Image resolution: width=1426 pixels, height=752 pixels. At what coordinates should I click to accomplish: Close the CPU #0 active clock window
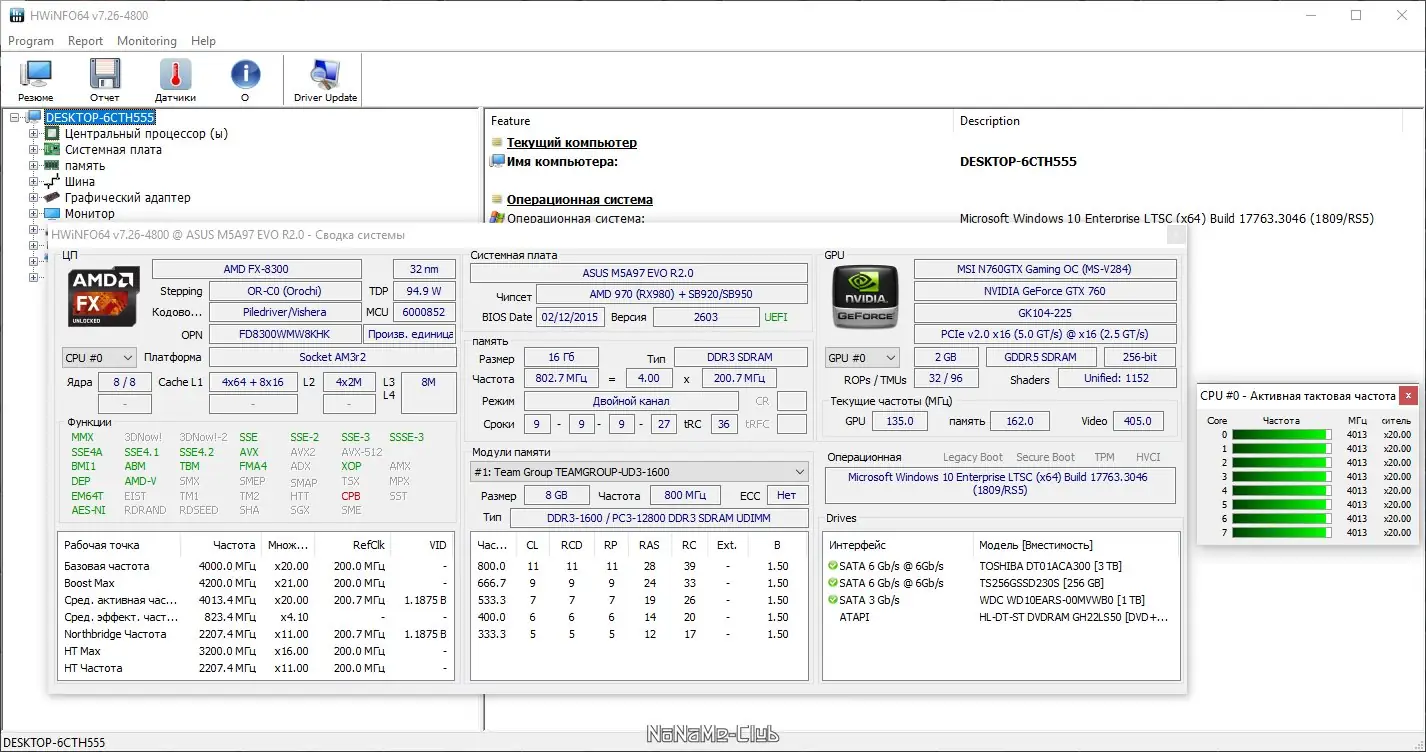1408,396
